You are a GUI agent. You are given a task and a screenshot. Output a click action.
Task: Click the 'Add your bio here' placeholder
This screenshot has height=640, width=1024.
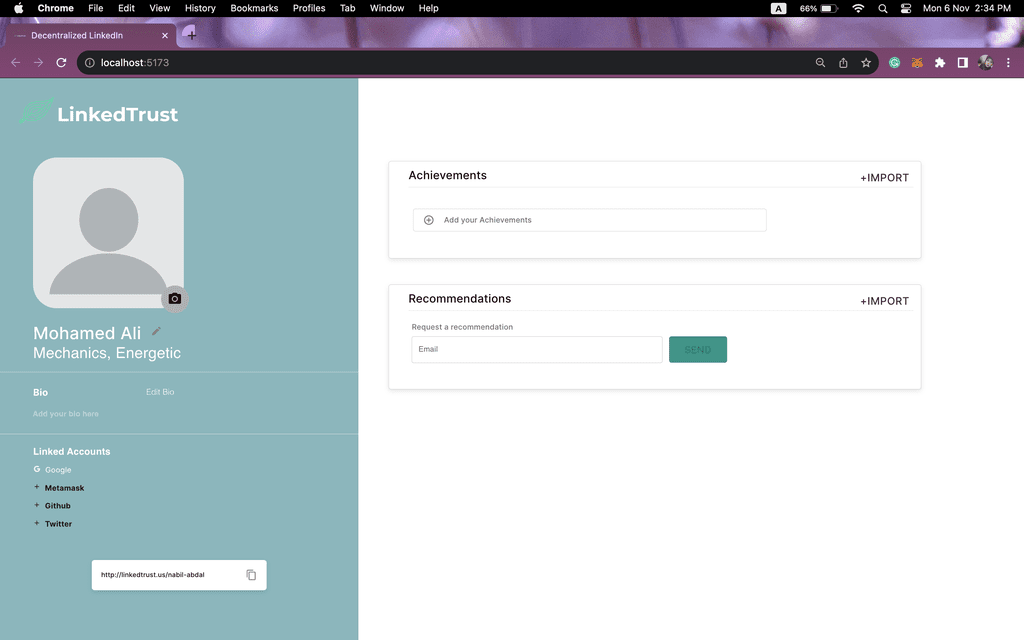point(66,414)
